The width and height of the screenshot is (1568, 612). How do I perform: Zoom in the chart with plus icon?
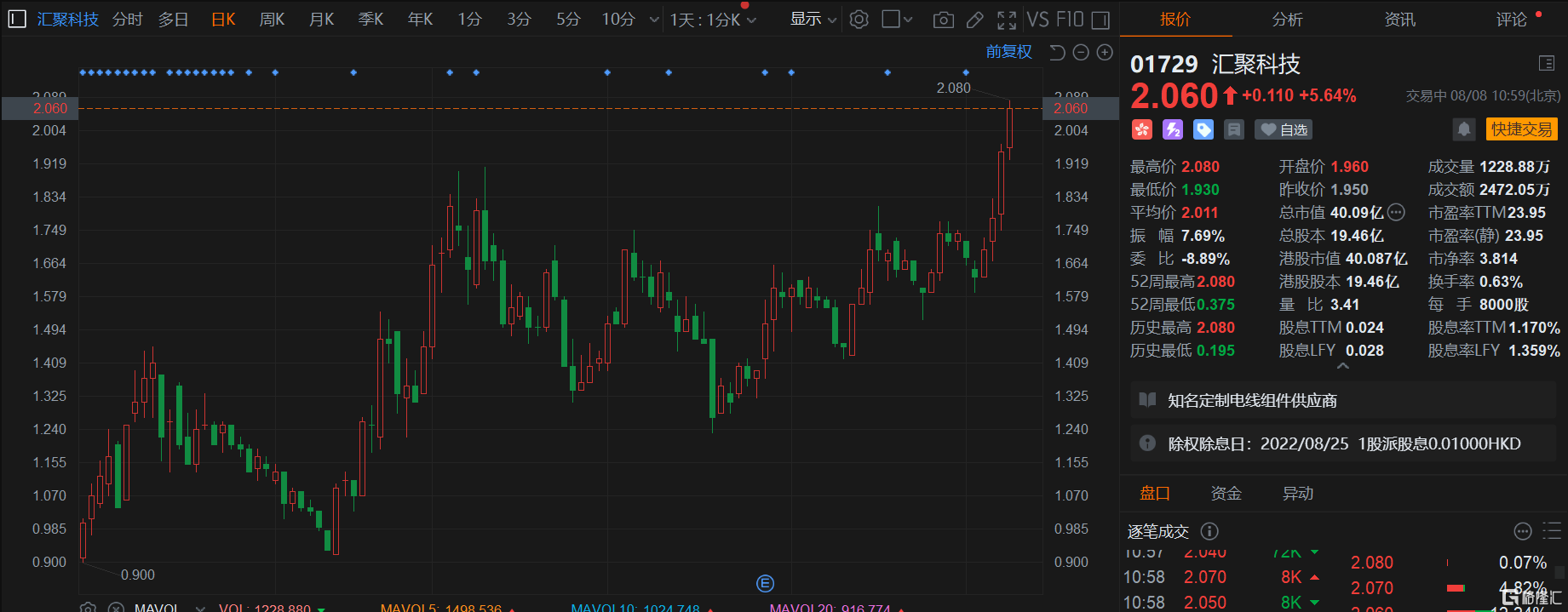(1105, 53)
